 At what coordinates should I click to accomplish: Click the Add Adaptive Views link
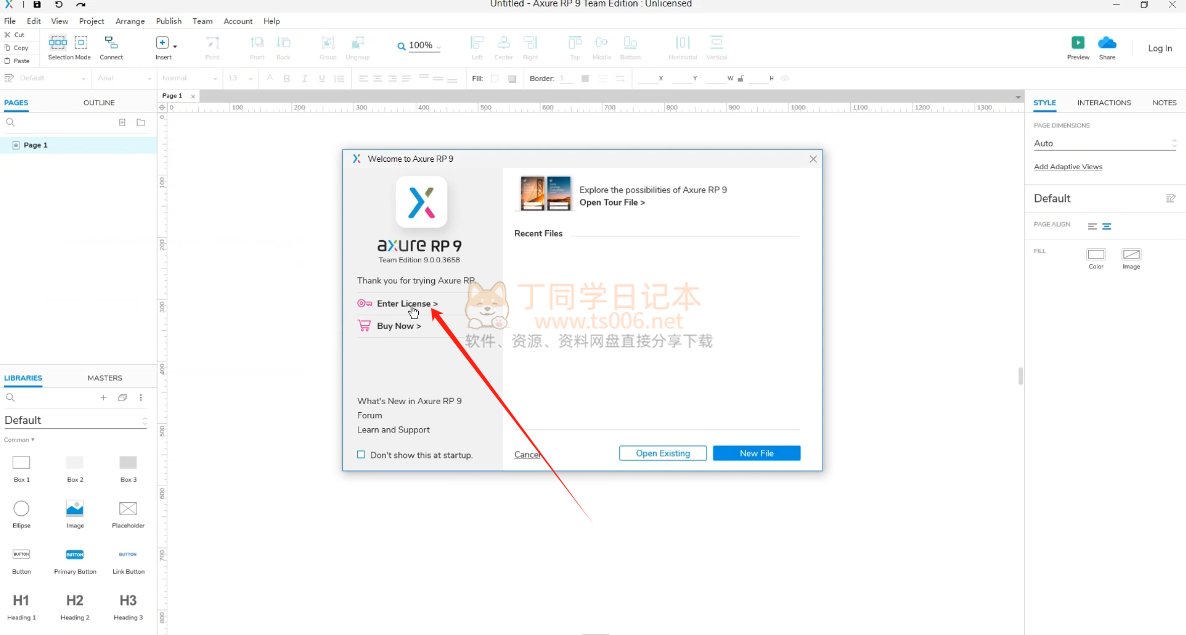(x=1068, y=167)
